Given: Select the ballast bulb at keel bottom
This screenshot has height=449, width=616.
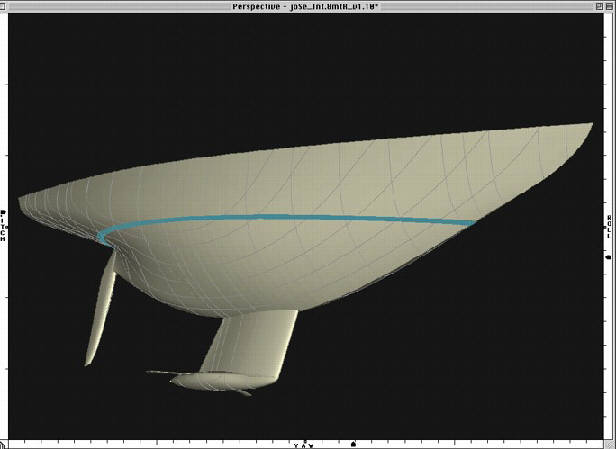Looking at the screenshot, I should [x=215, y=379].
